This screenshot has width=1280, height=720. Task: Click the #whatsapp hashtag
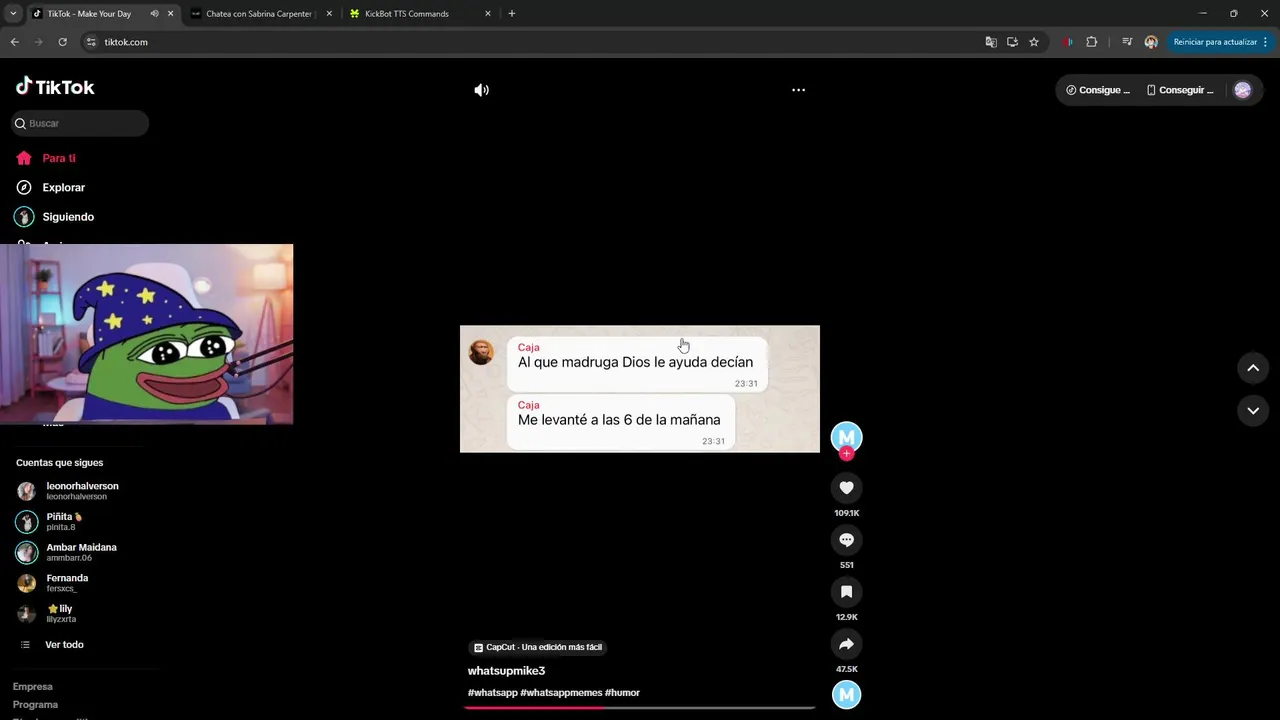492,692
